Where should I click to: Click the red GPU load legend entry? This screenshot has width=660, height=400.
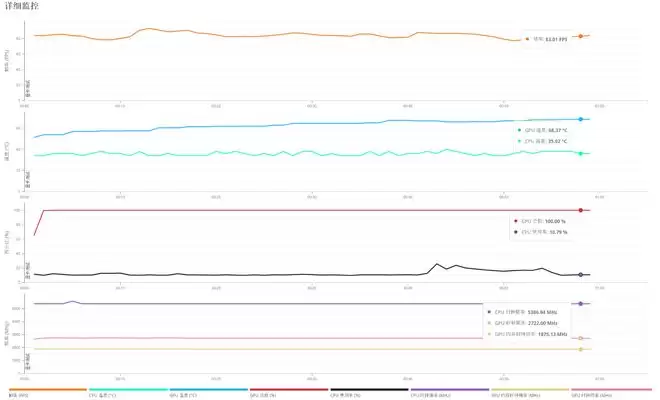click(x=288, y=394)
